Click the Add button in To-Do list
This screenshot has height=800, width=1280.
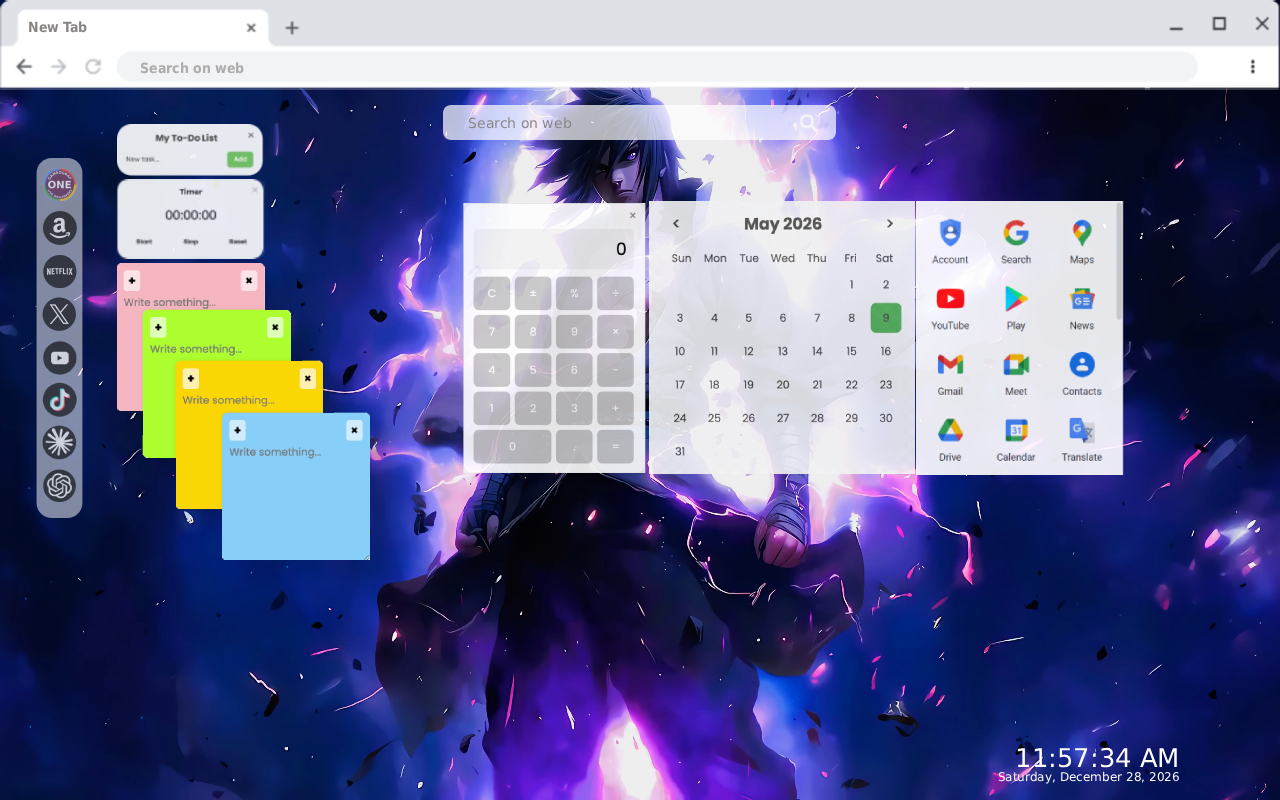(239, 159)
